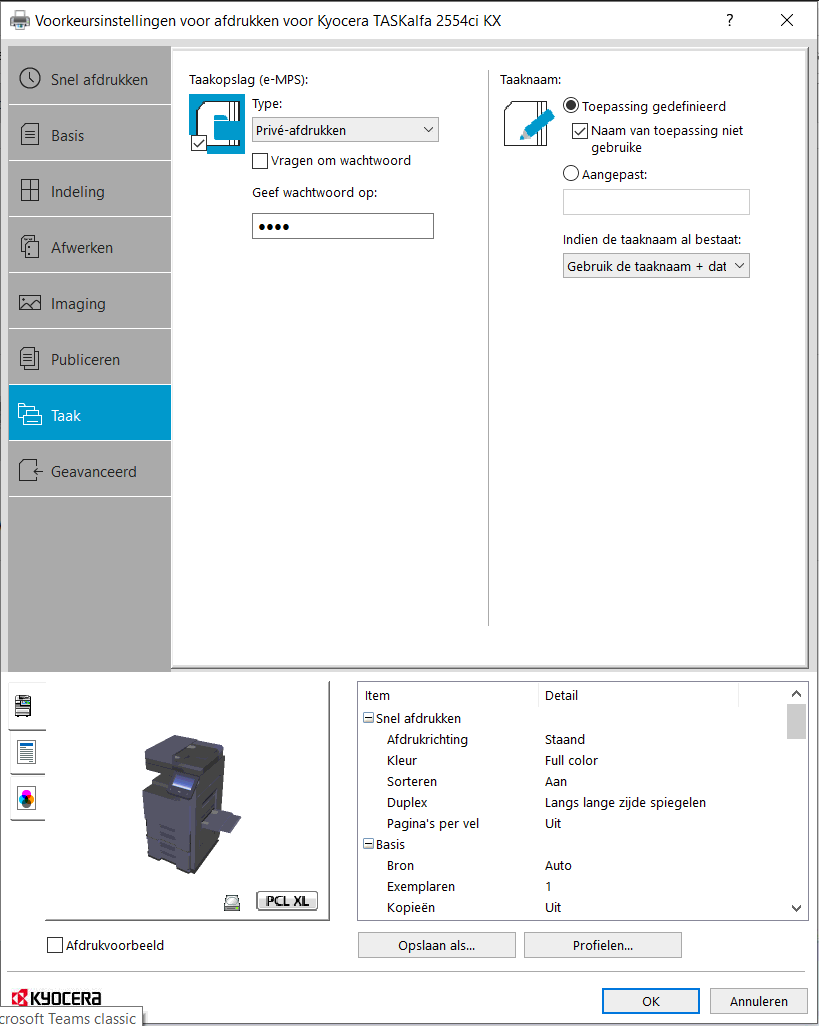819x1026 pixels.
Task: Click the Aangepast task name text field
Action: coord(656,202)
